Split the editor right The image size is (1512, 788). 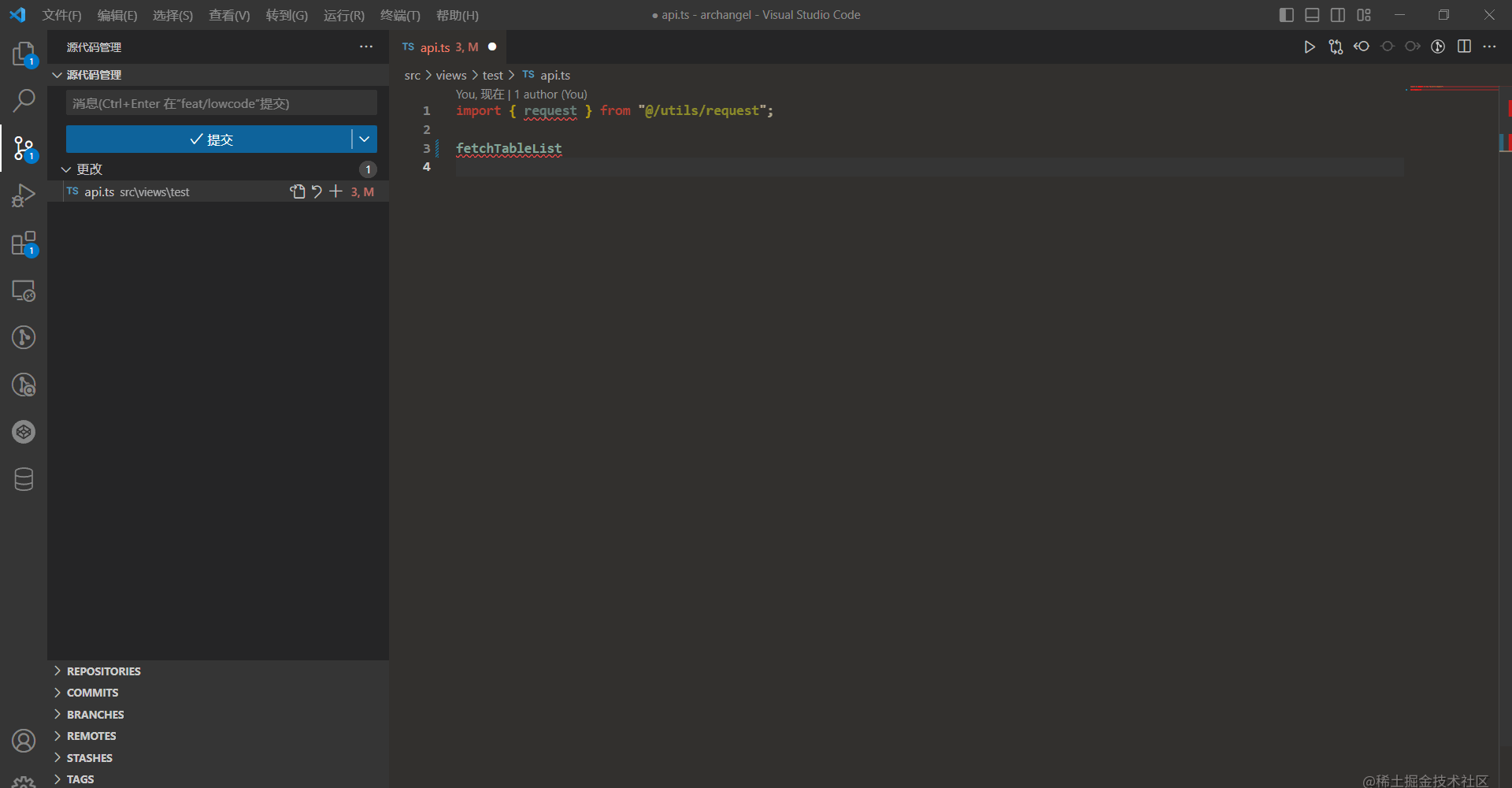coord(1464,46)
